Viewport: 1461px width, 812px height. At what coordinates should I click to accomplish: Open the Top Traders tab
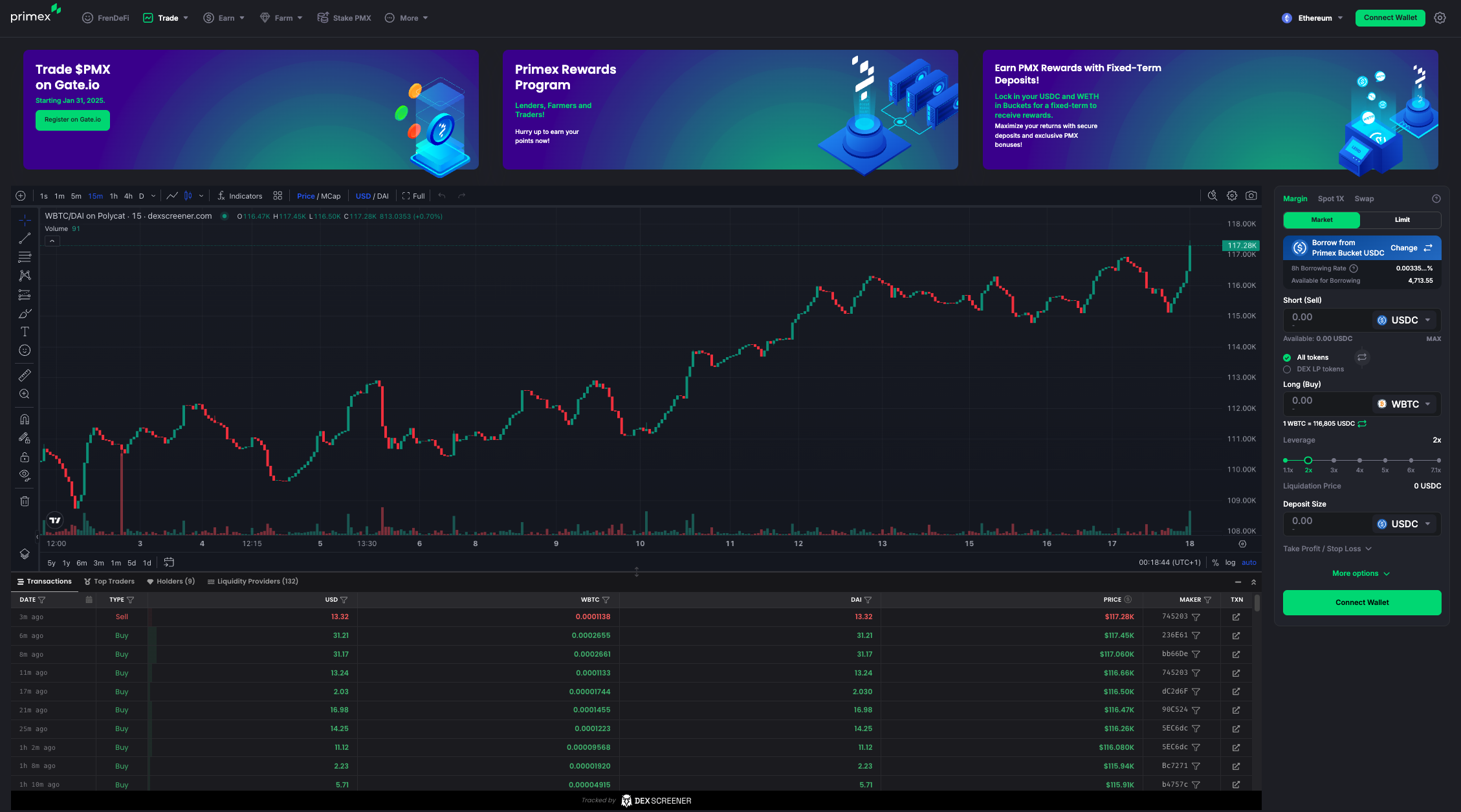pos(109,582)
